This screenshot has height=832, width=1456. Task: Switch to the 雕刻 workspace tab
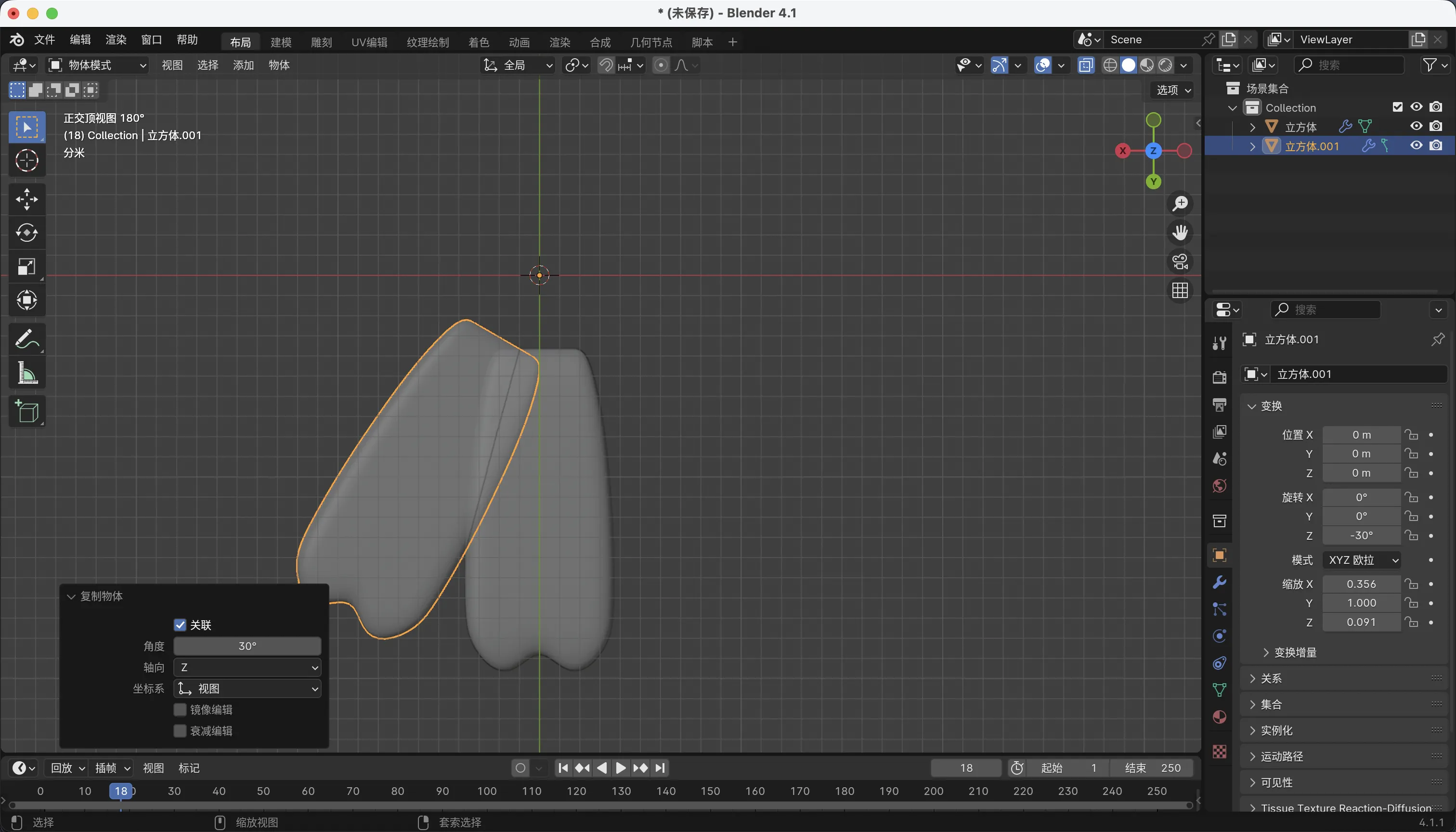pos(321,42)
